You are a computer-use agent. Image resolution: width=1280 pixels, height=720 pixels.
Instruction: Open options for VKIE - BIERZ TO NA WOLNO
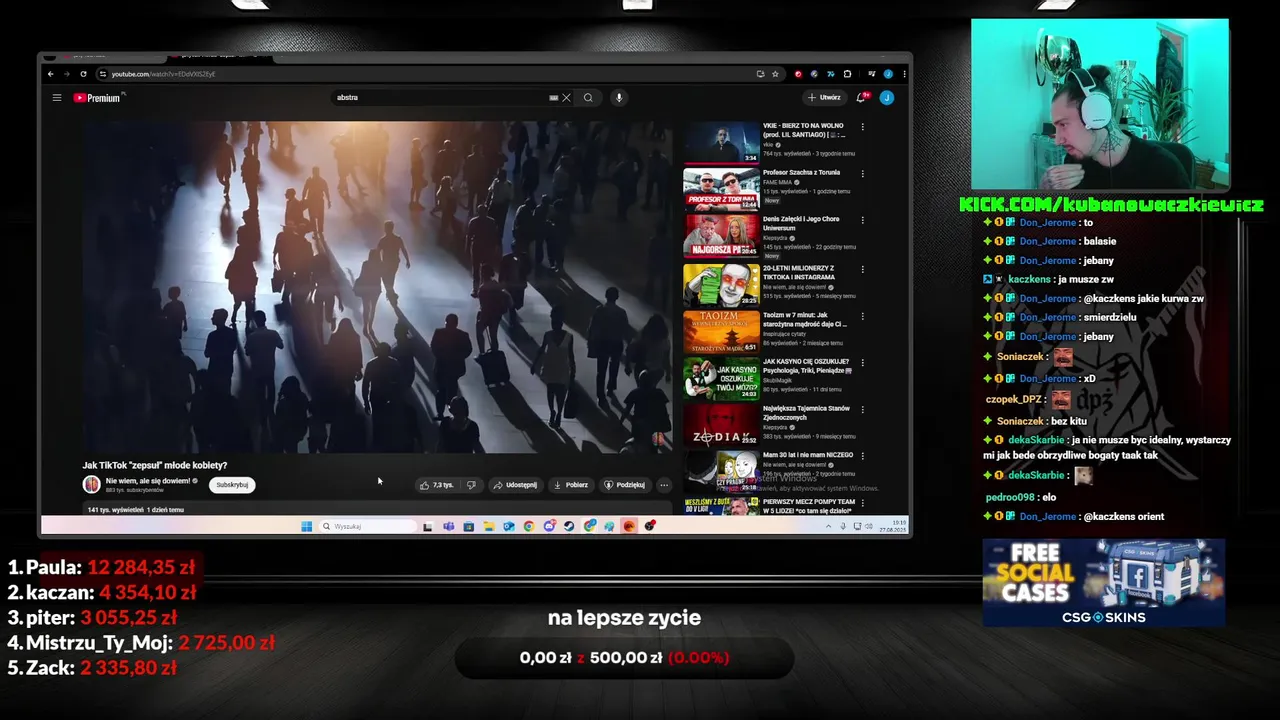862,127
